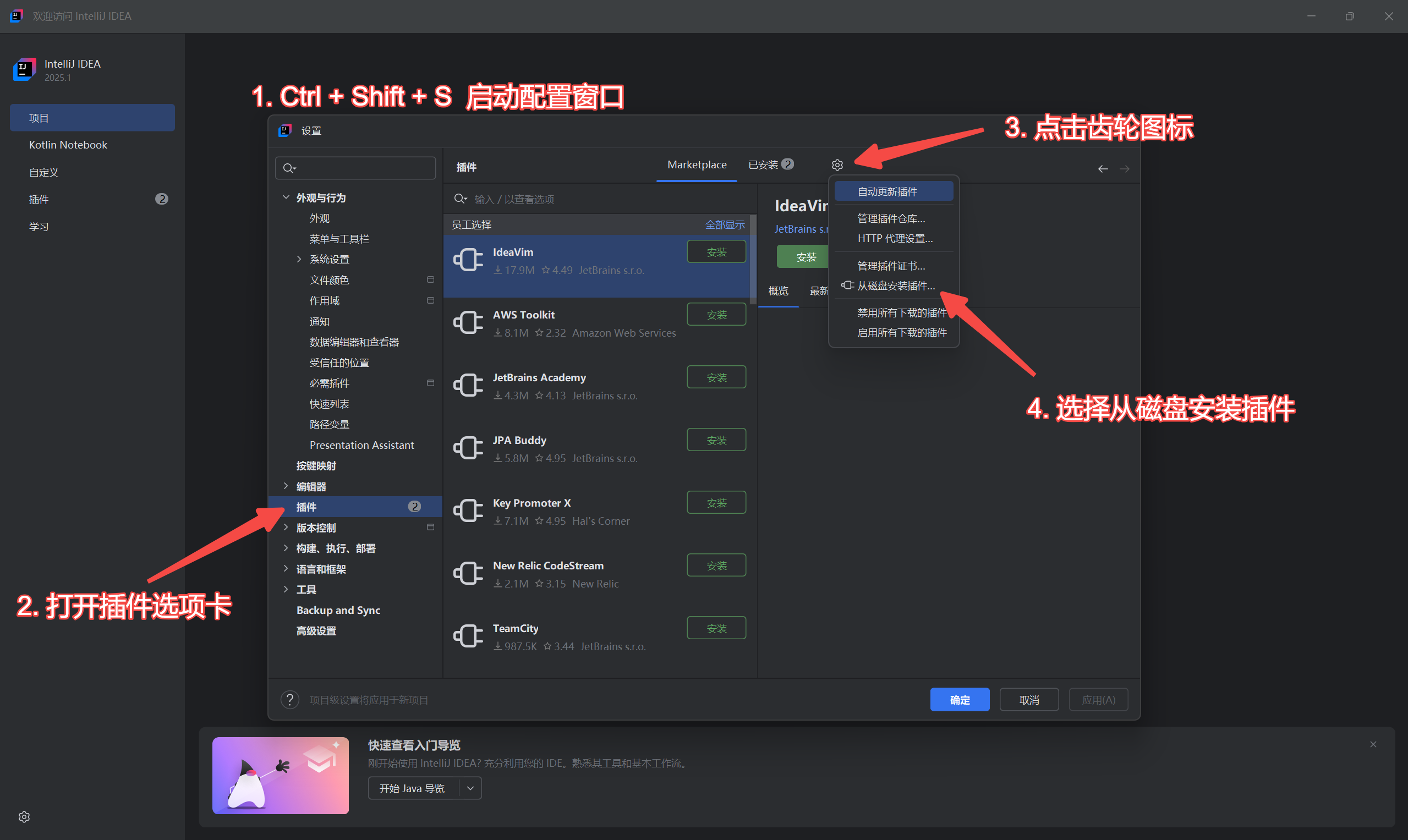The height and width of the screenshot is (840, 1408).
Task: Click the back navigation arrow in settings
Action: [1102, 169]
